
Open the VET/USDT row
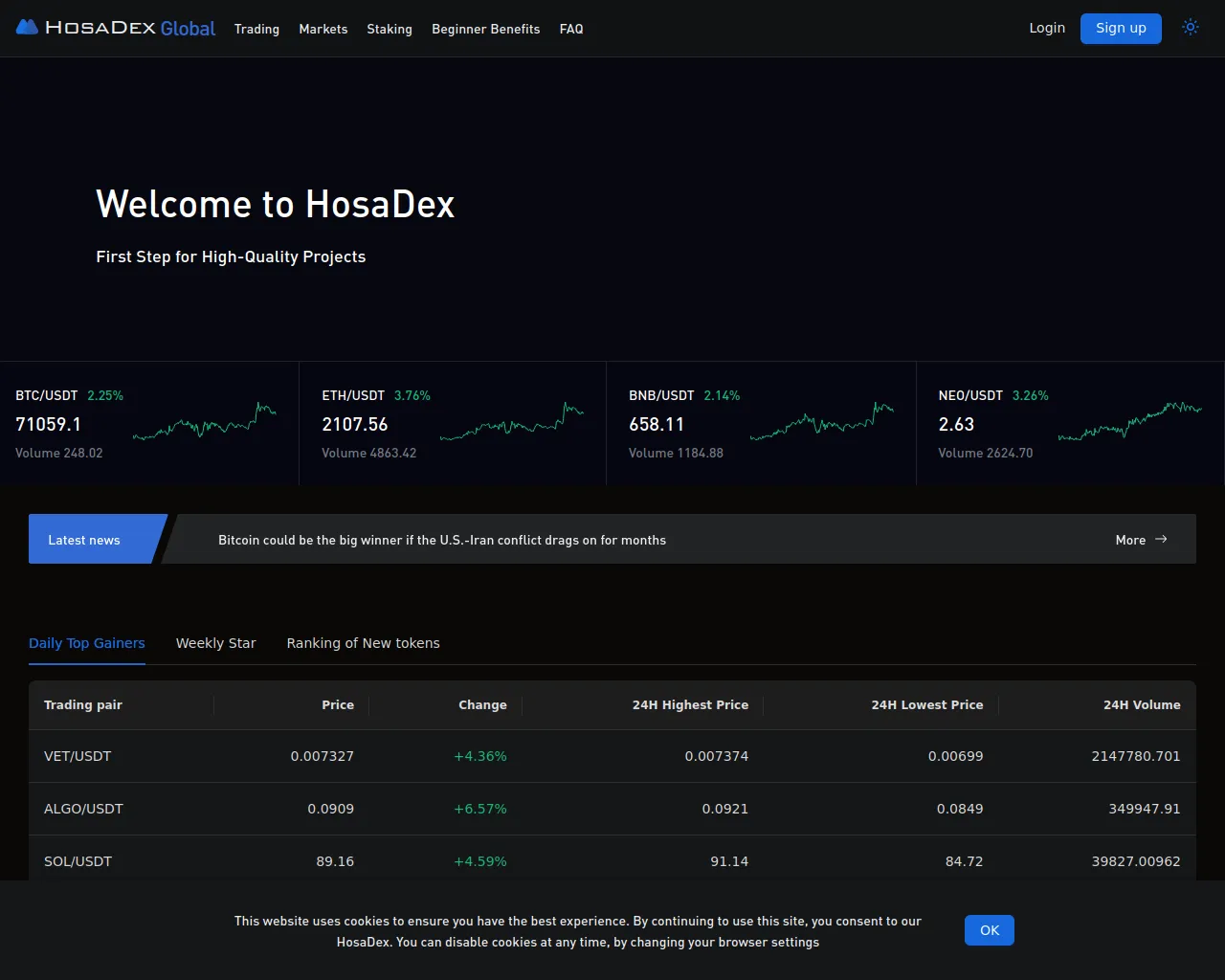(612, 756)
